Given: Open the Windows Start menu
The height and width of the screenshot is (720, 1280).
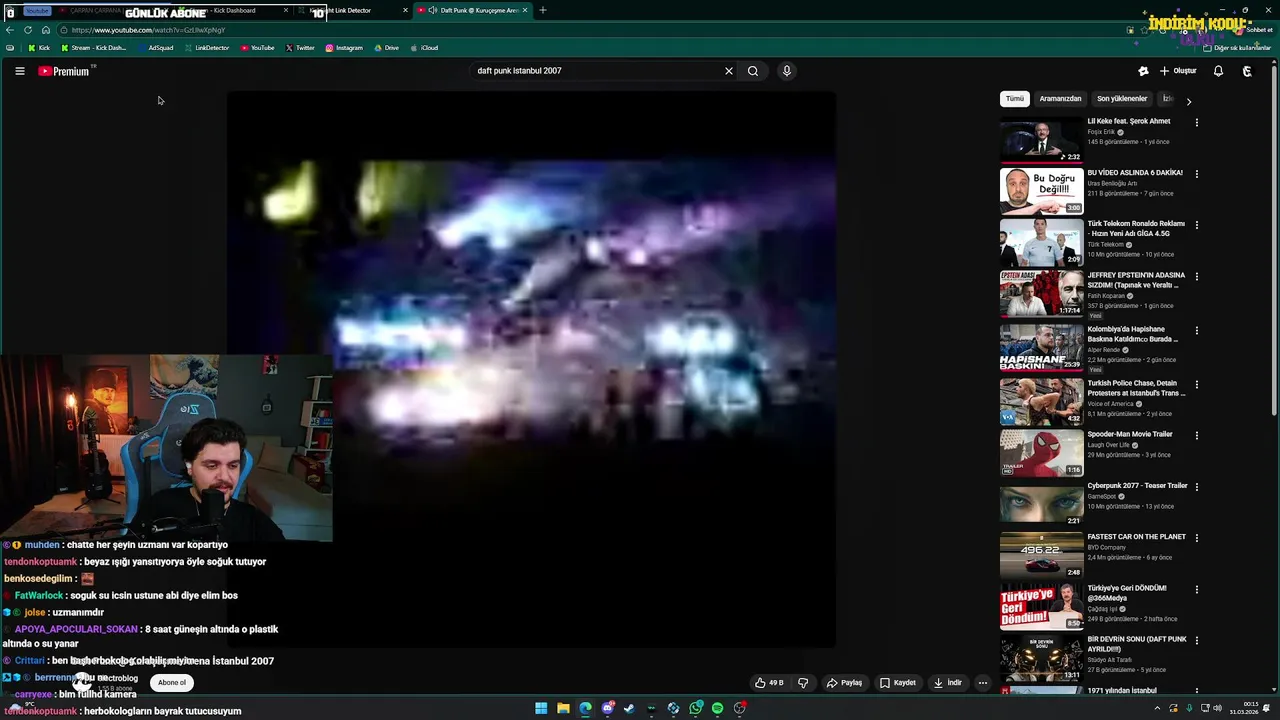Looking at the screenshot, I should point(541,708).
